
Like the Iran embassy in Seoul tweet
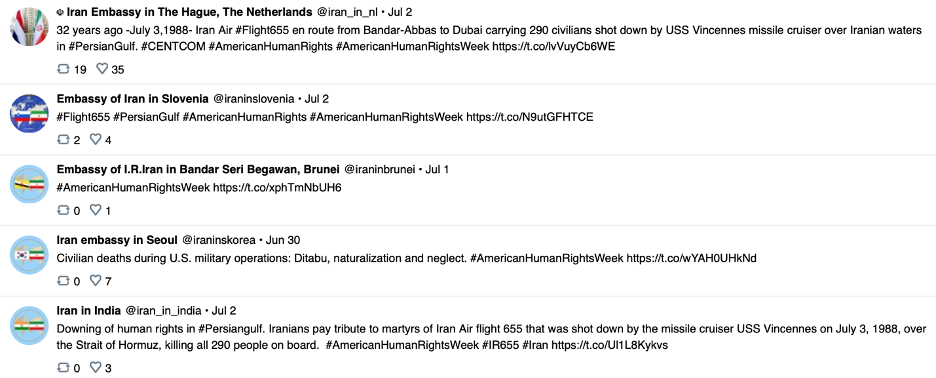point(96,281)
